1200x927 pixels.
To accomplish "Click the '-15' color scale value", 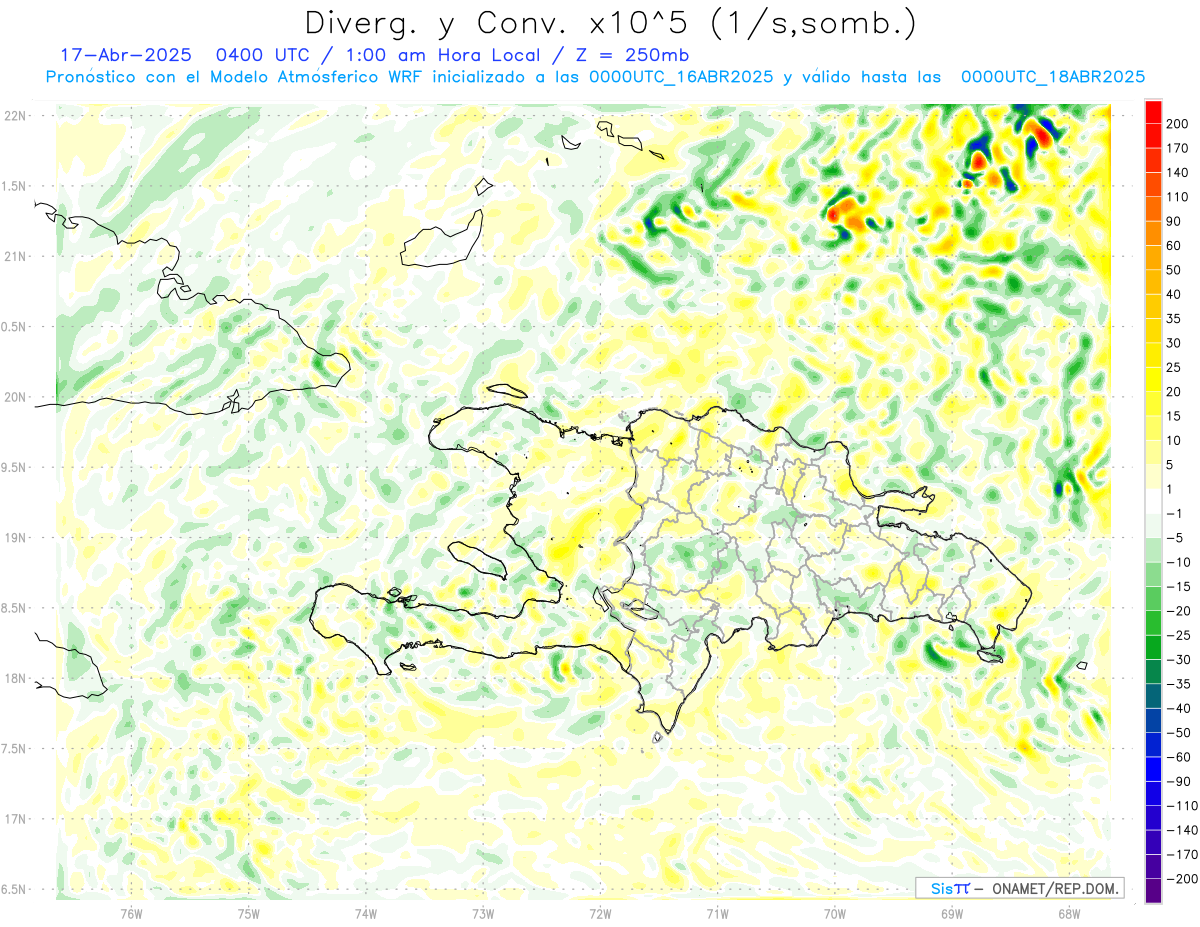I will click(1178, 587).
